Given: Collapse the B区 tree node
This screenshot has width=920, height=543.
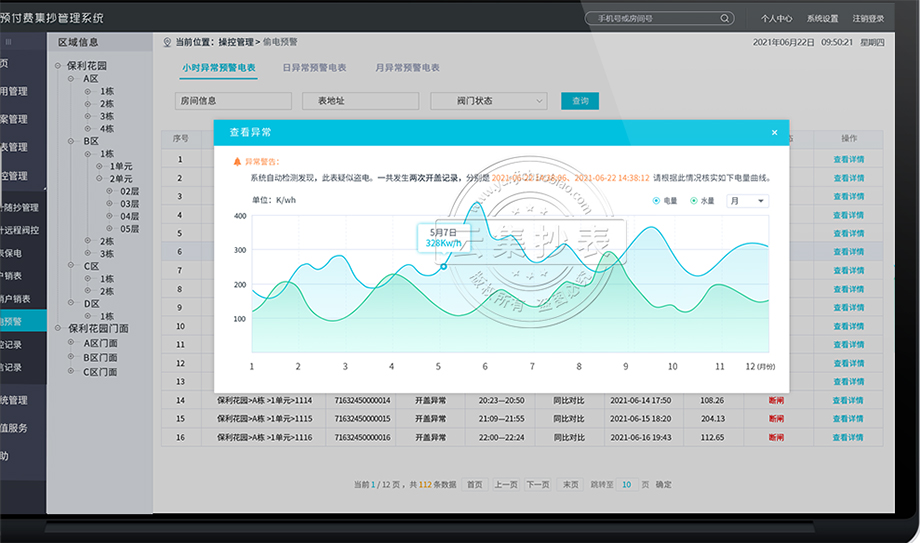Looking at the screenshot, I should click(71, 142).
